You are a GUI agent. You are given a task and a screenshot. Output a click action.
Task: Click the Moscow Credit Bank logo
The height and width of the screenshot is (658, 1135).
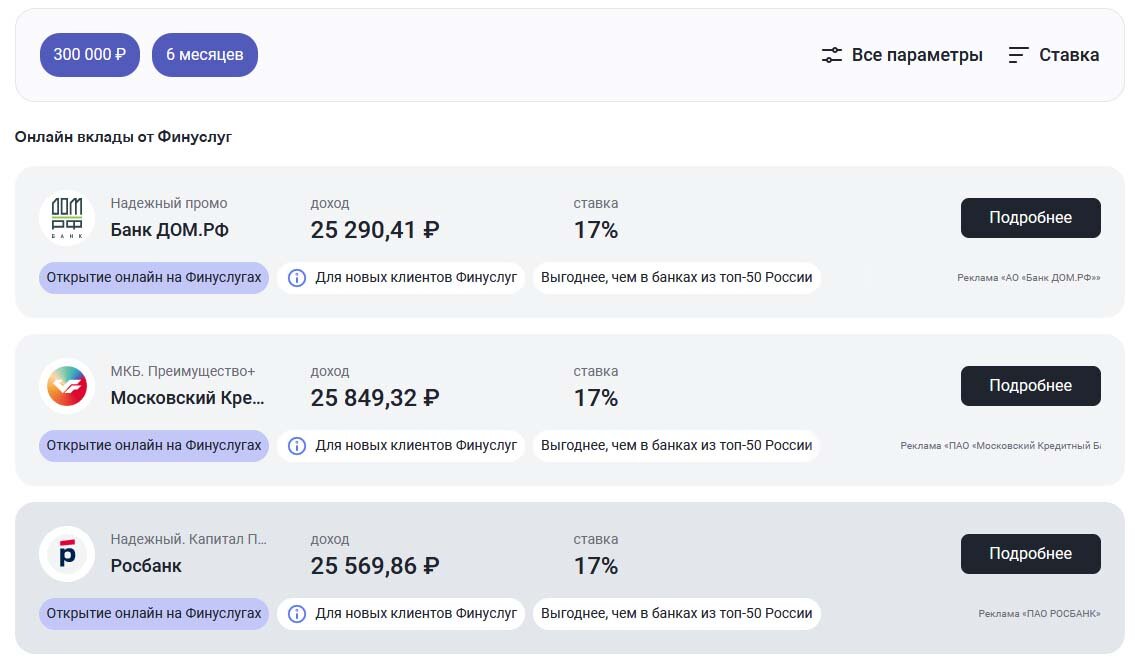(67, 386)
